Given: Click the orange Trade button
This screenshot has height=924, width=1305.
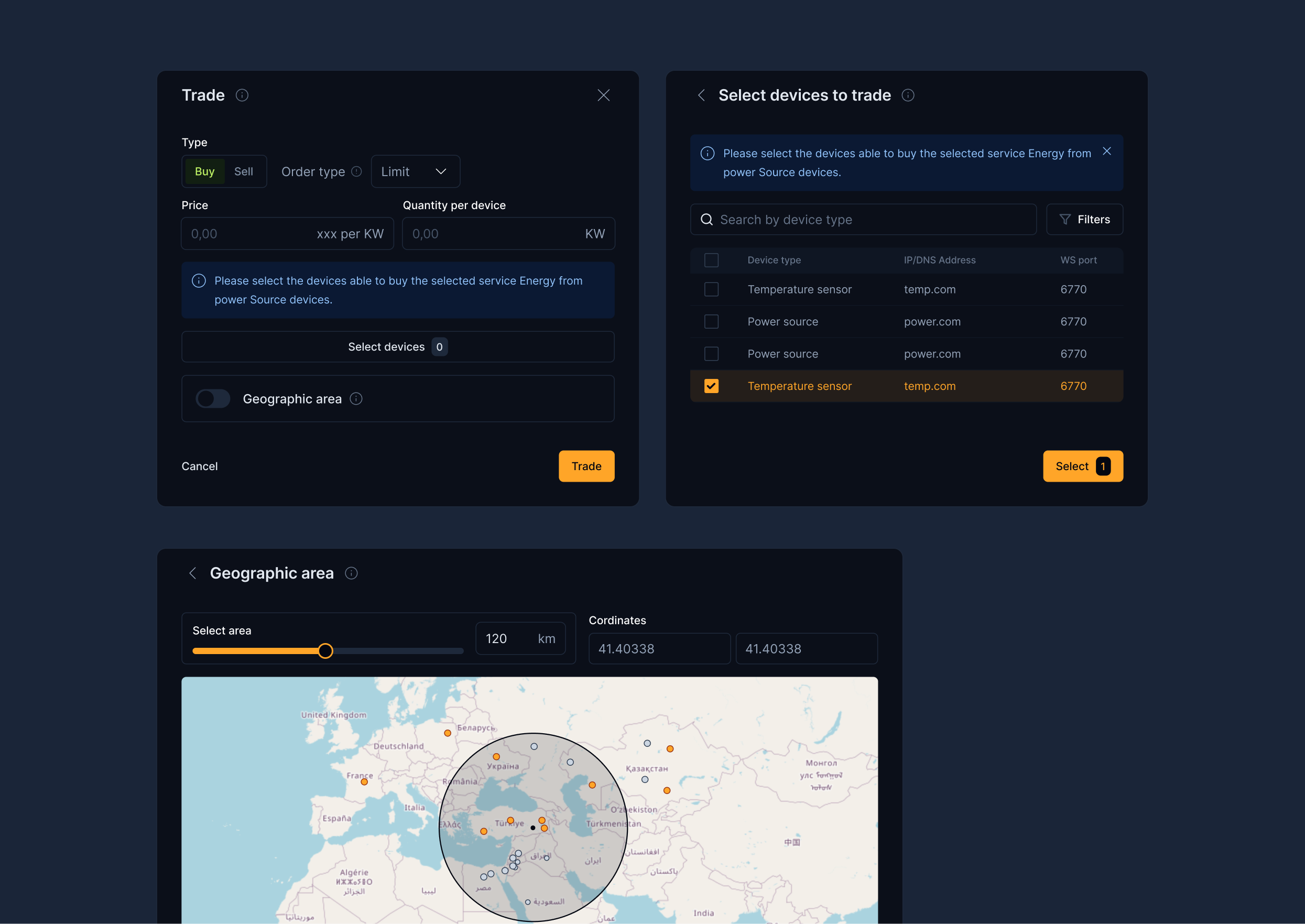Looking at the screenshot, I should pos(586,466).
